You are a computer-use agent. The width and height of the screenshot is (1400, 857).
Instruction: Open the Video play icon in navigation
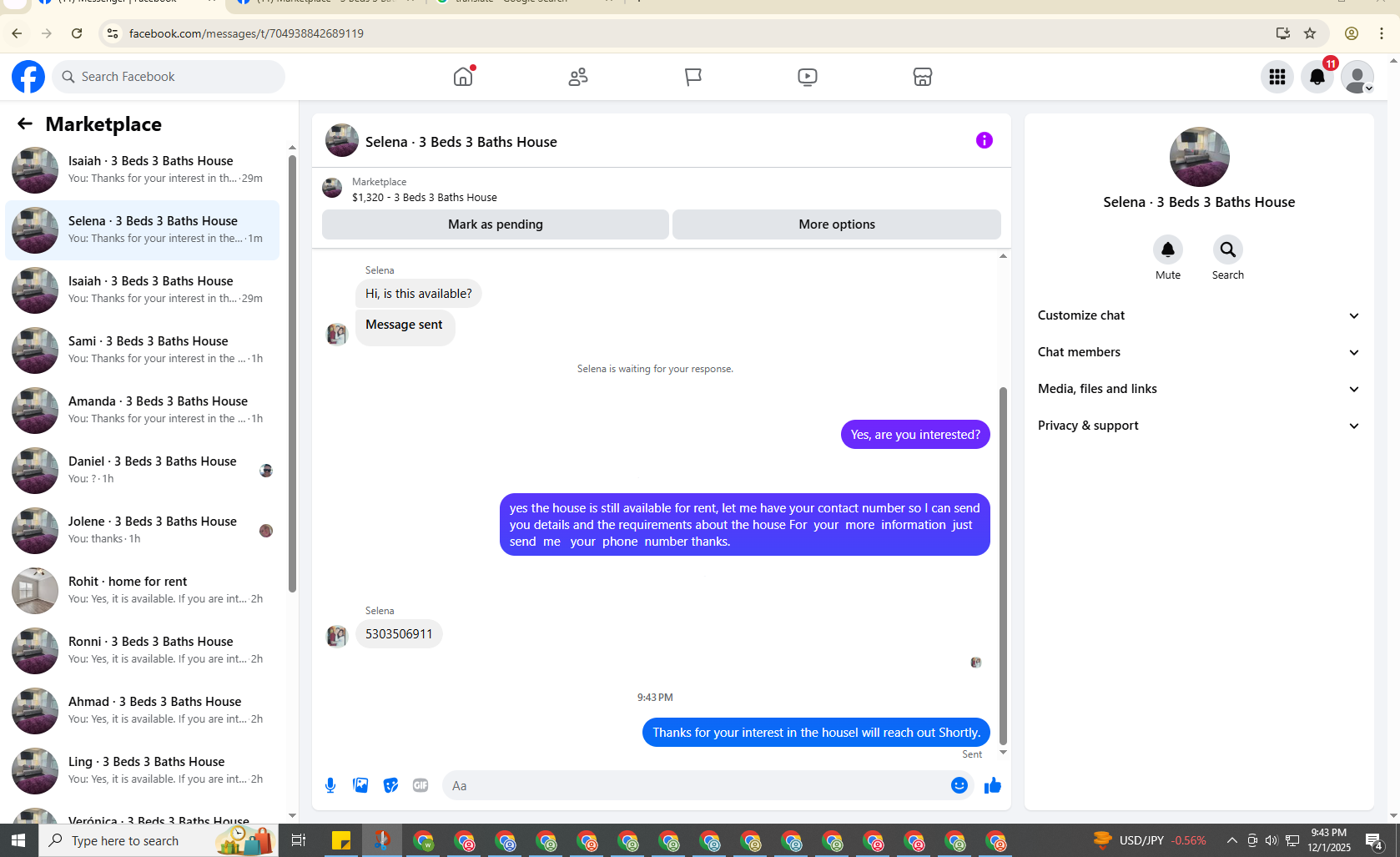[x=808, y=77]
